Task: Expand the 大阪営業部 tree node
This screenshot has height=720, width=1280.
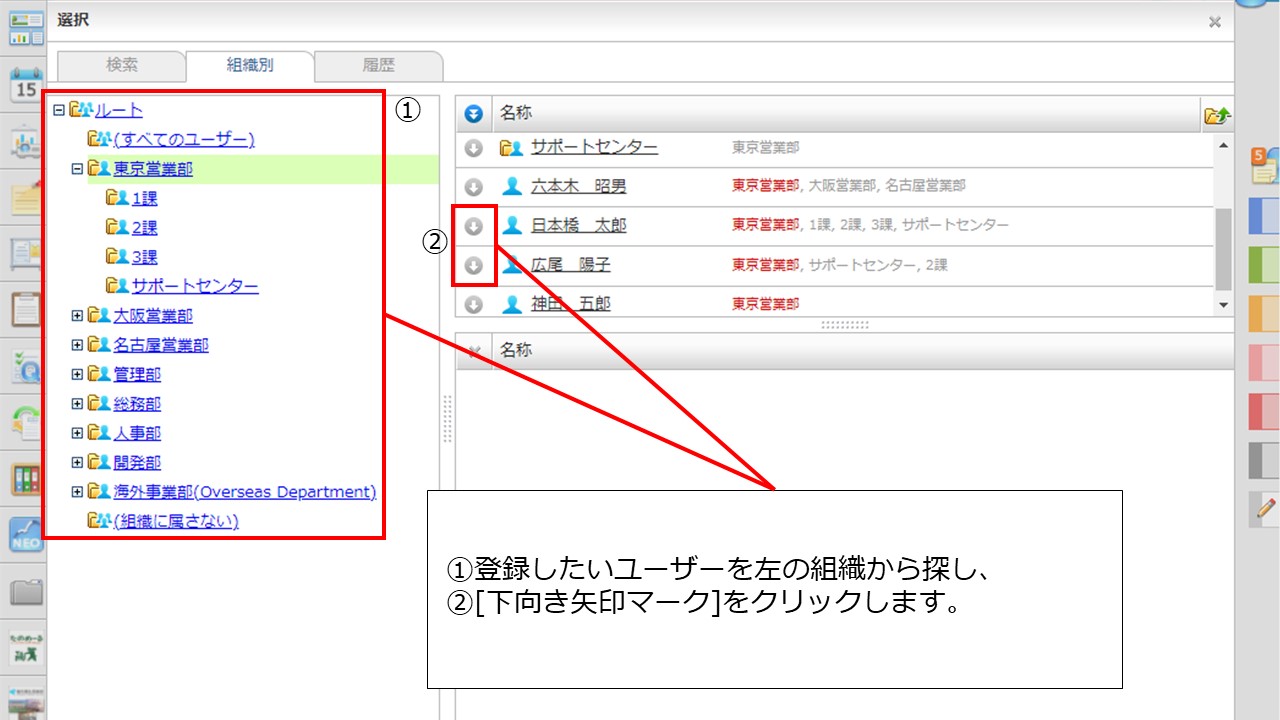Action: click(77, 316)
